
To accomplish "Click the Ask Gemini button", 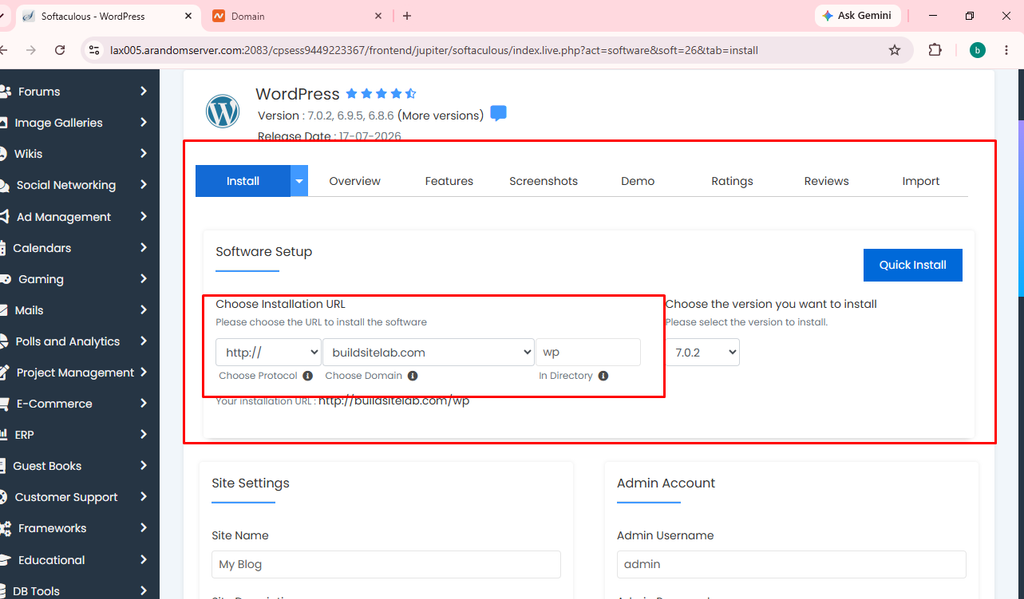I will 857,16.
